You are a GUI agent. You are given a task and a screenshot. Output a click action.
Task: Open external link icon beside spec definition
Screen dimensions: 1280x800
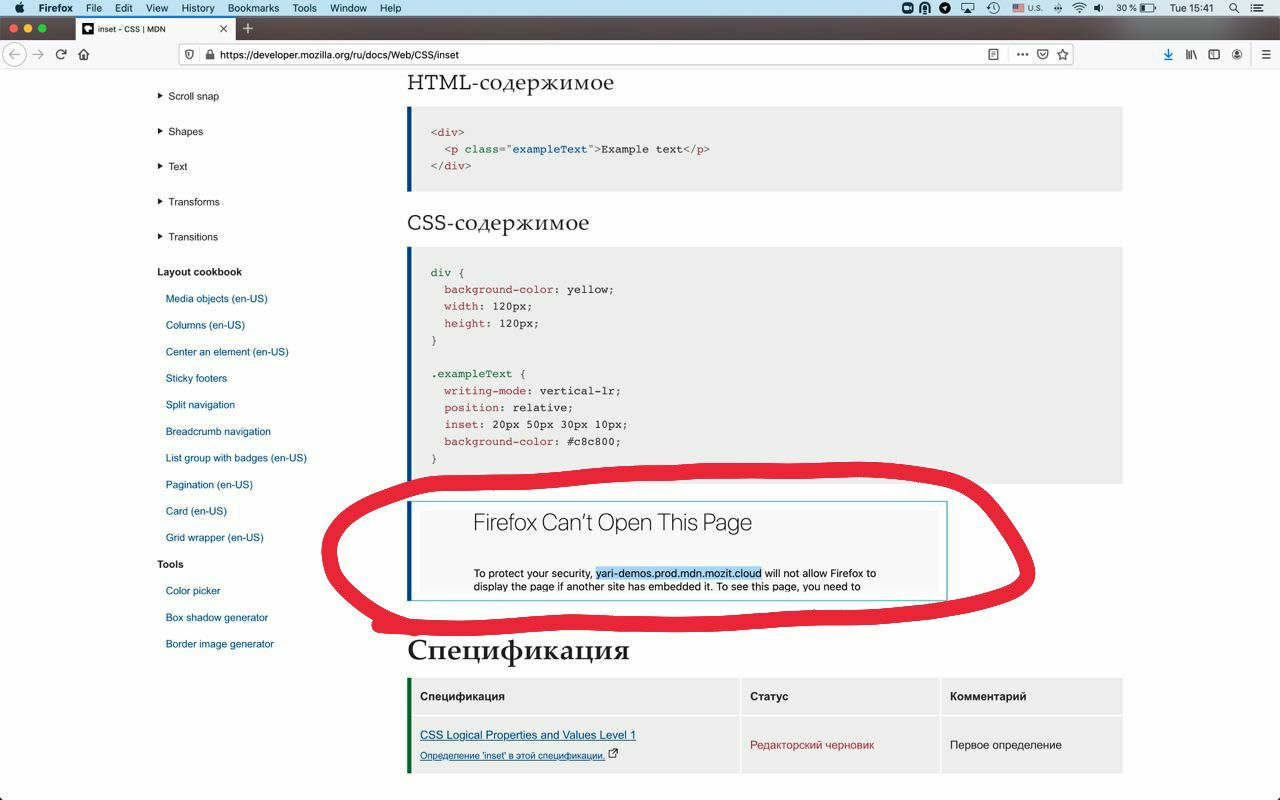pyautogui.click(x=613, y=754)
